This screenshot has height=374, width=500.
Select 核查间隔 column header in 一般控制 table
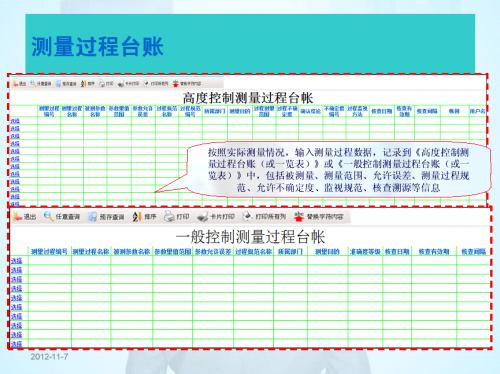[473, 252]
